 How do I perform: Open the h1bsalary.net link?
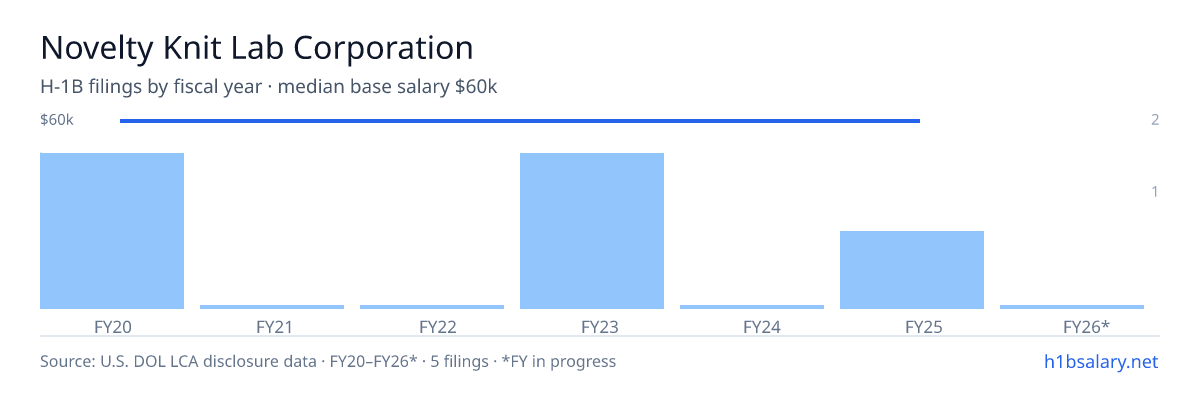(1100, 362)
